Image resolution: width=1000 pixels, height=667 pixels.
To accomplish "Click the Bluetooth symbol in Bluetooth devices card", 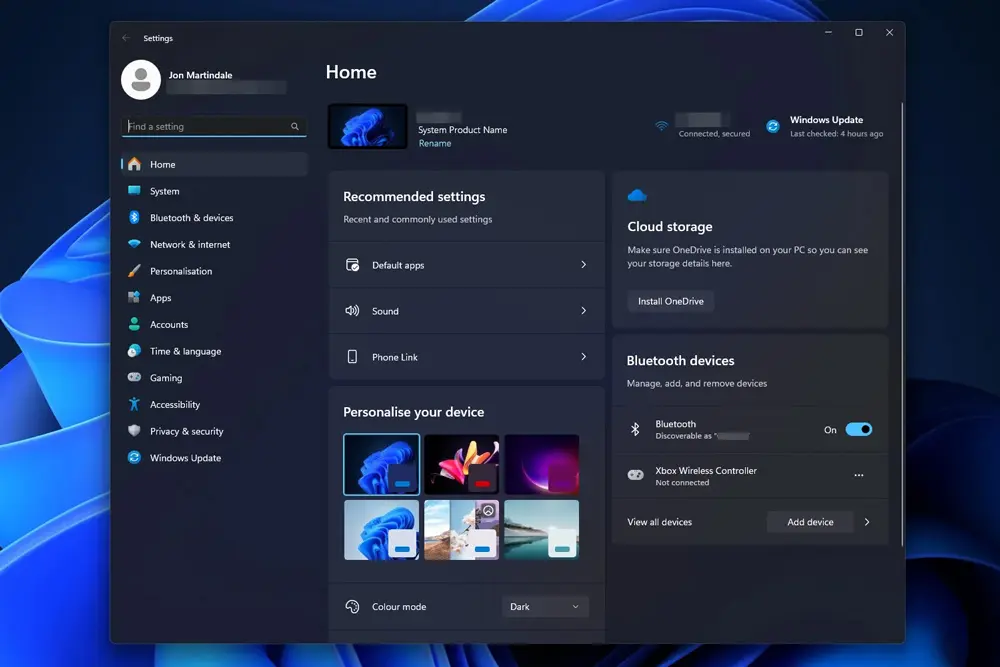I will pos(635,429).
